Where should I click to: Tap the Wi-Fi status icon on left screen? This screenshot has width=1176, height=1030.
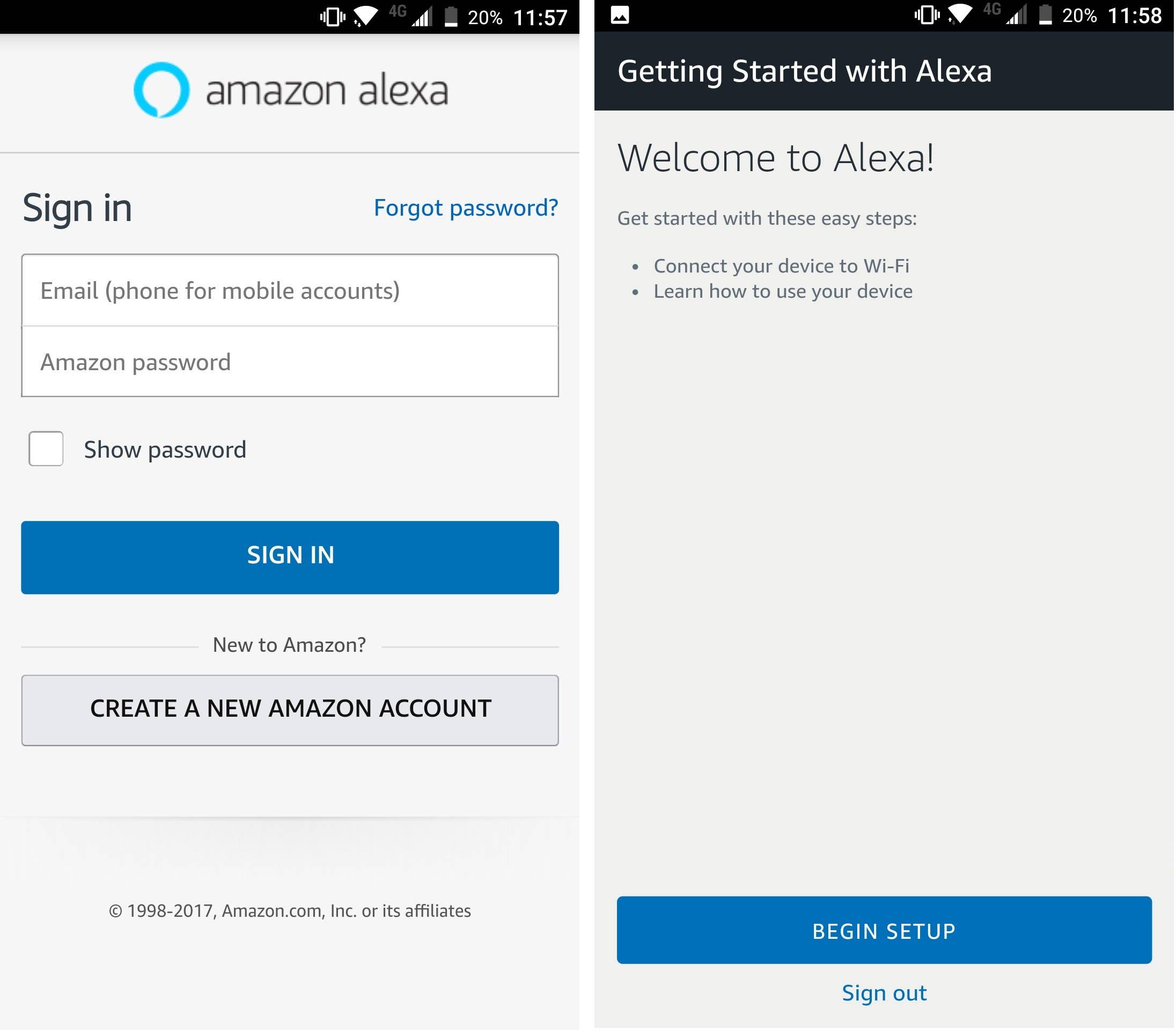click(365, 16)
